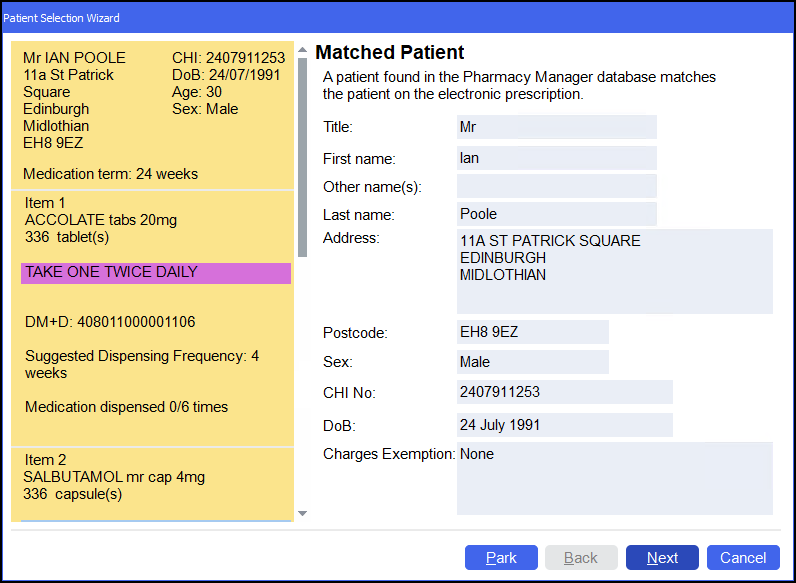Select the First name field
Image resolution: width=796 pixels, height=583 pixels.
556,158
